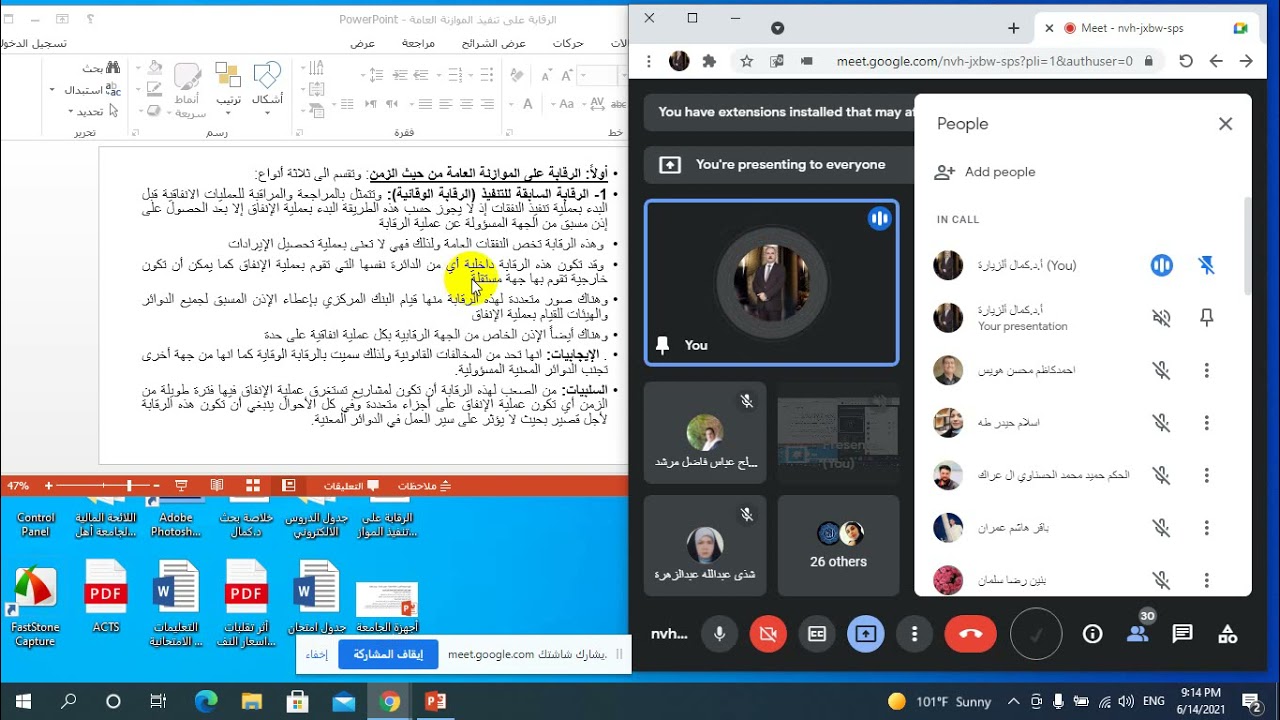Toggle the التعليقات comments pane

tap(351, 485)
